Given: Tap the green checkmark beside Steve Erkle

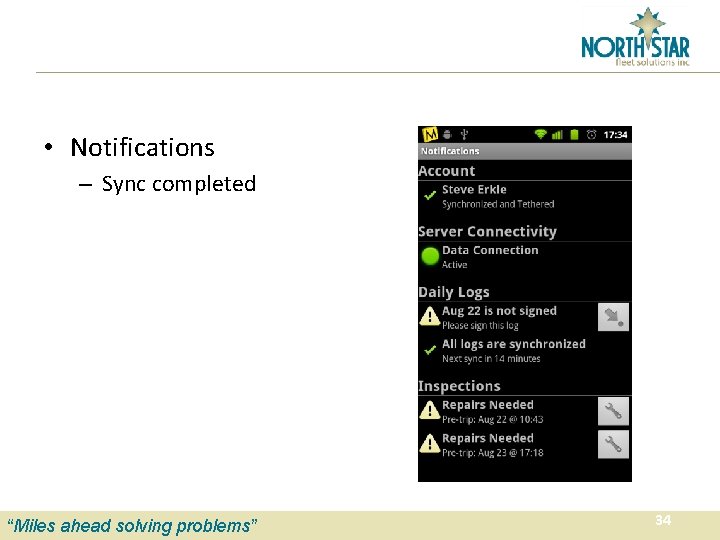Looking at the screenshot, I should point(430,196).
